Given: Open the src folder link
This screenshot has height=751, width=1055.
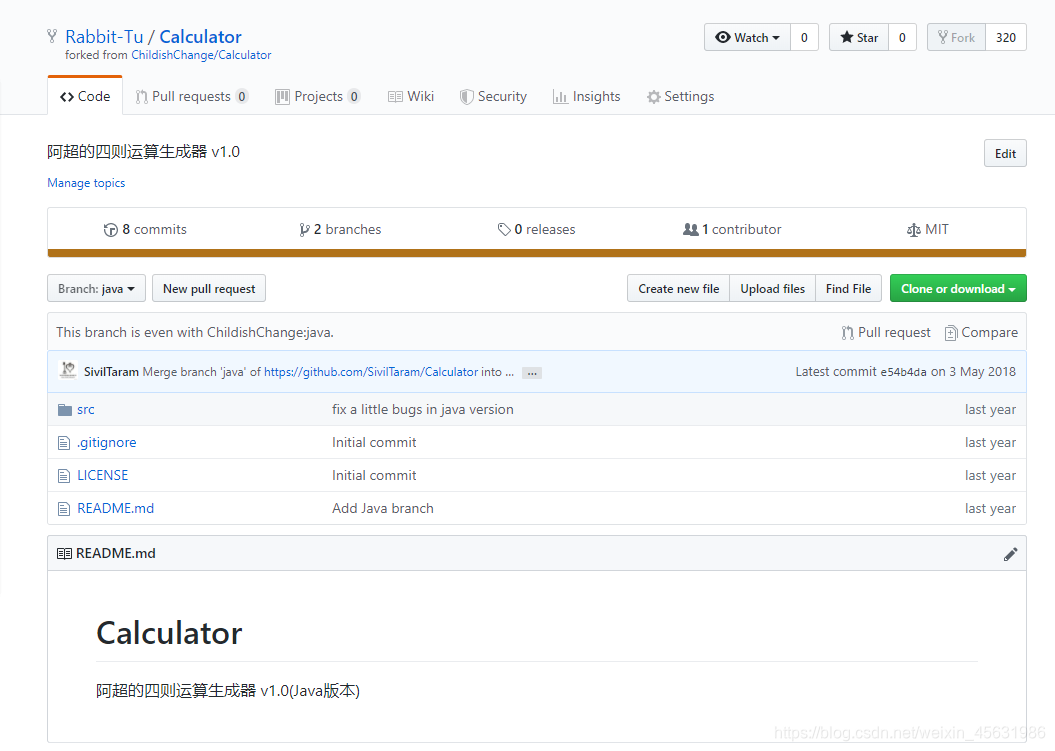Looking at the screenshot, I should (x=85, y=410).
